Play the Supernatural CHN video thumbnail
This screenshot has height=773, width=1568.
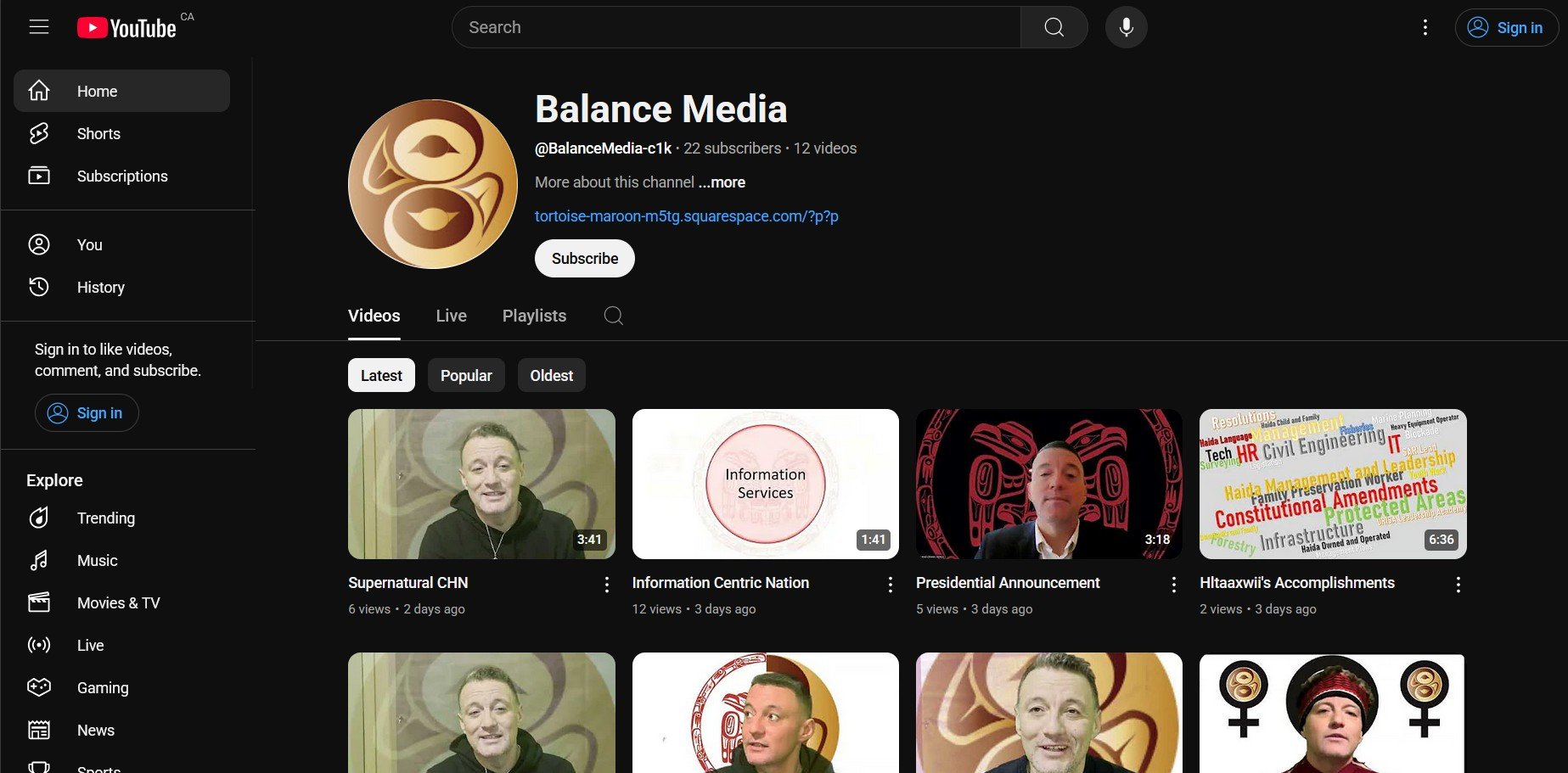pos(481,484)
